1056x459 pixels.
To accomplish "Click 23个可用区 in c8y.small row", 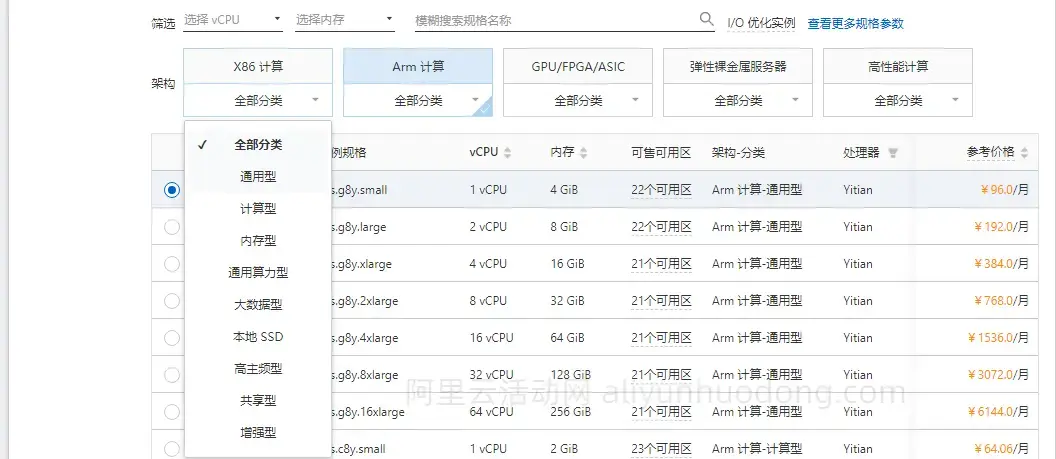I will coord(661,448).
